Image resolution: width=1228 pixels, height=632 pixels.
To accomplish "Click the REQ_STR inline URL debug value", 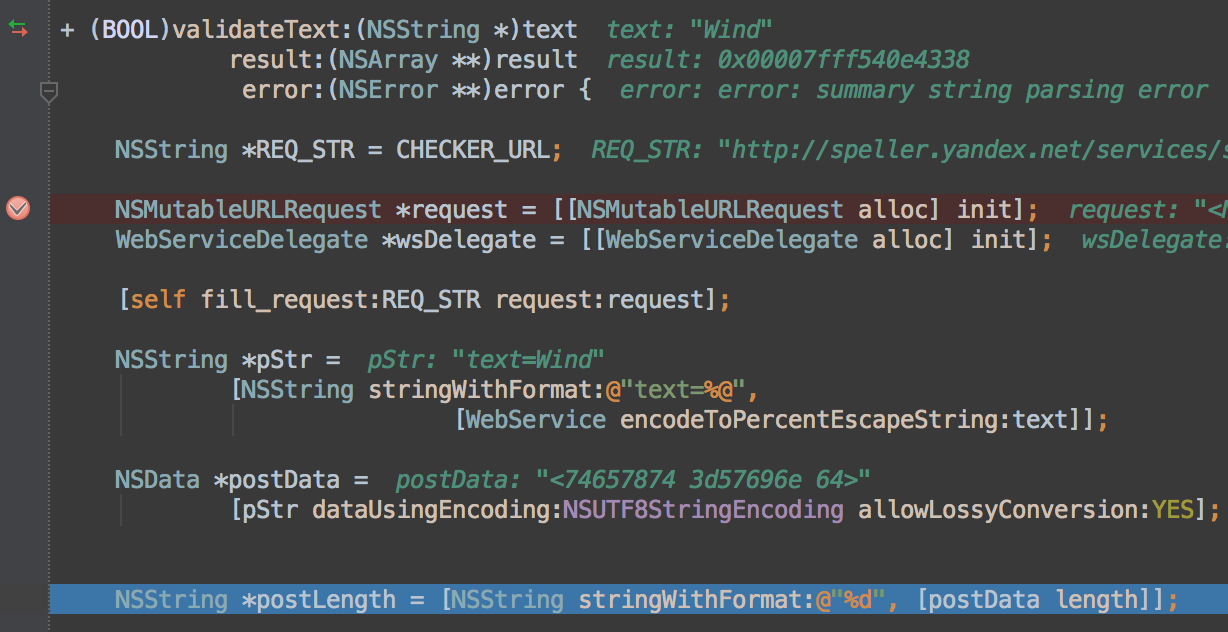I will point(909,150).
